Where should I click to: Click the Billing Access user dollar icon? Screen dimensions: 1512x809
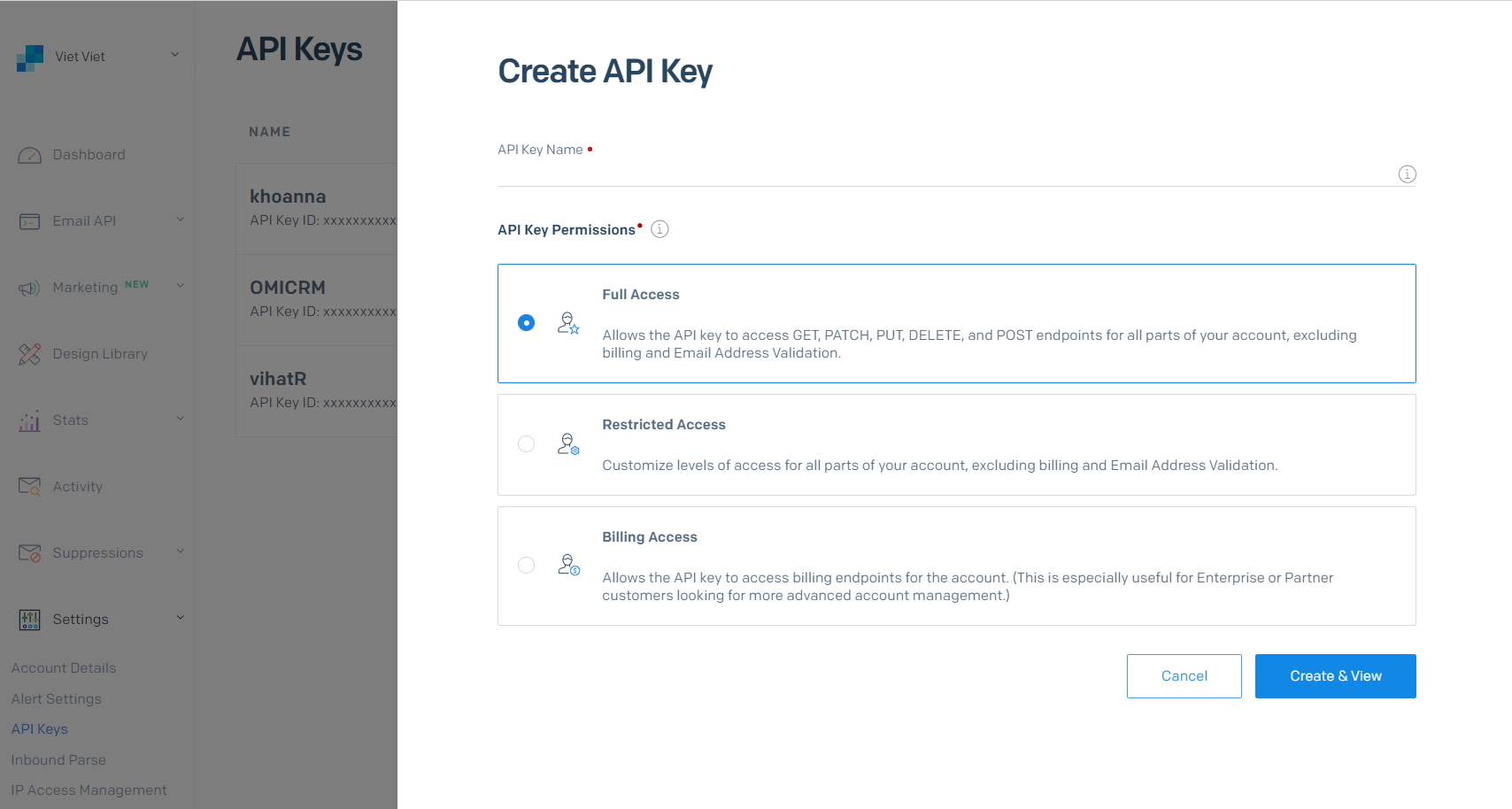tap(568, 565)
